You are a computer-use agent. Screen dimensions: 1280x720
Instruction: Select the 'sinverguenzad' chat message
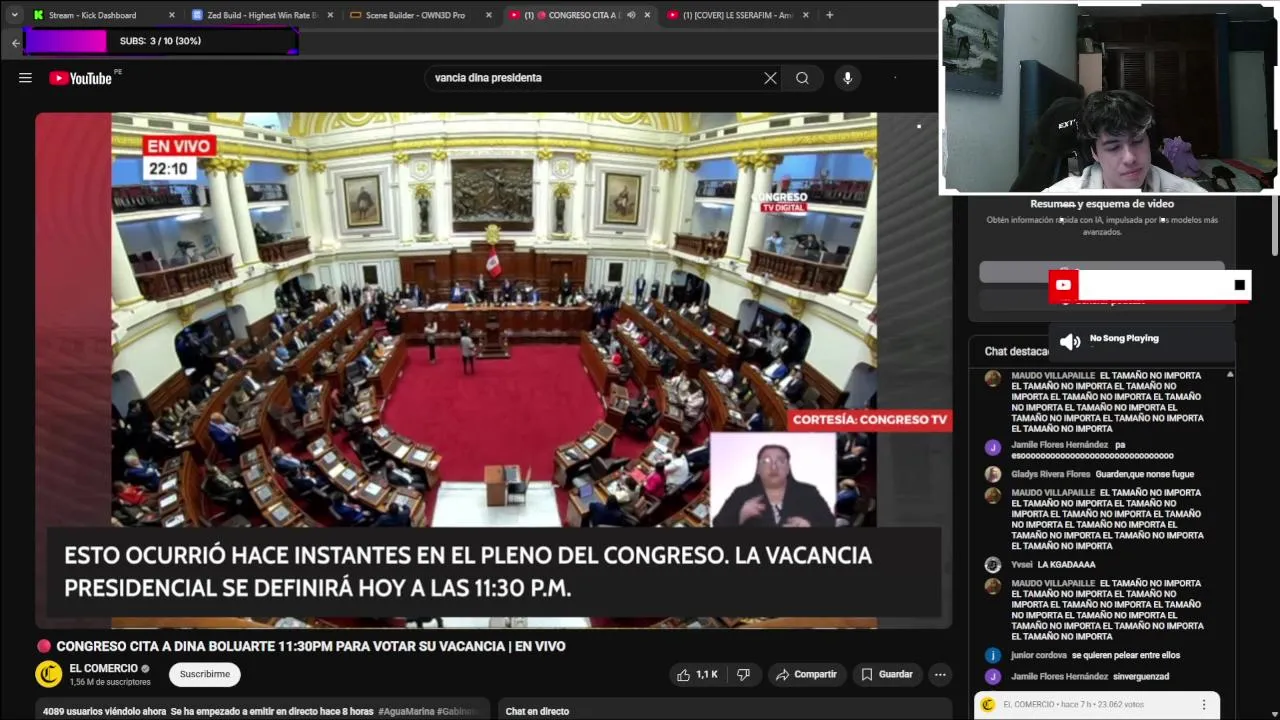coord(1140,677)
